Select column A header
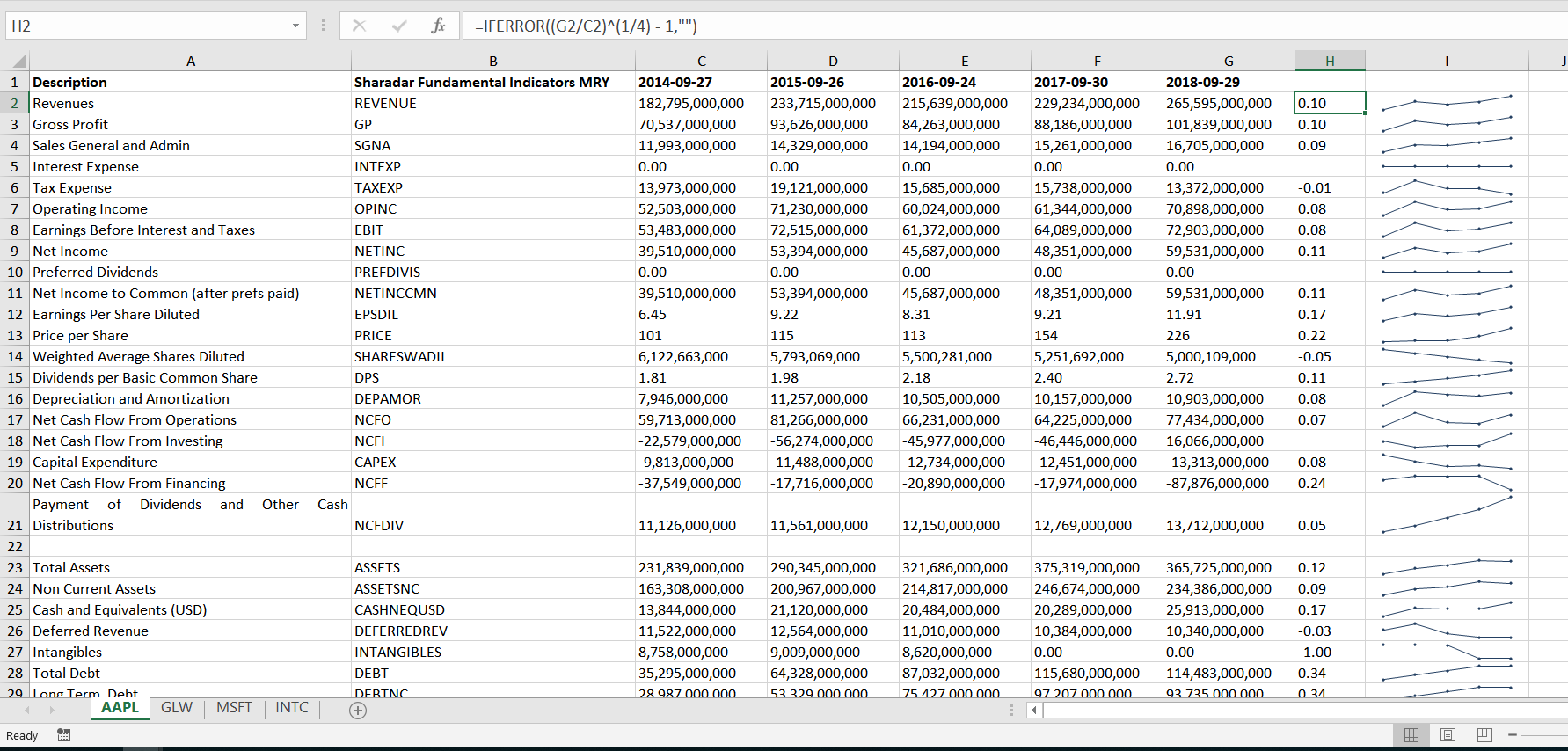Screen dimensions: 1568x751 (x=190, y=61)
